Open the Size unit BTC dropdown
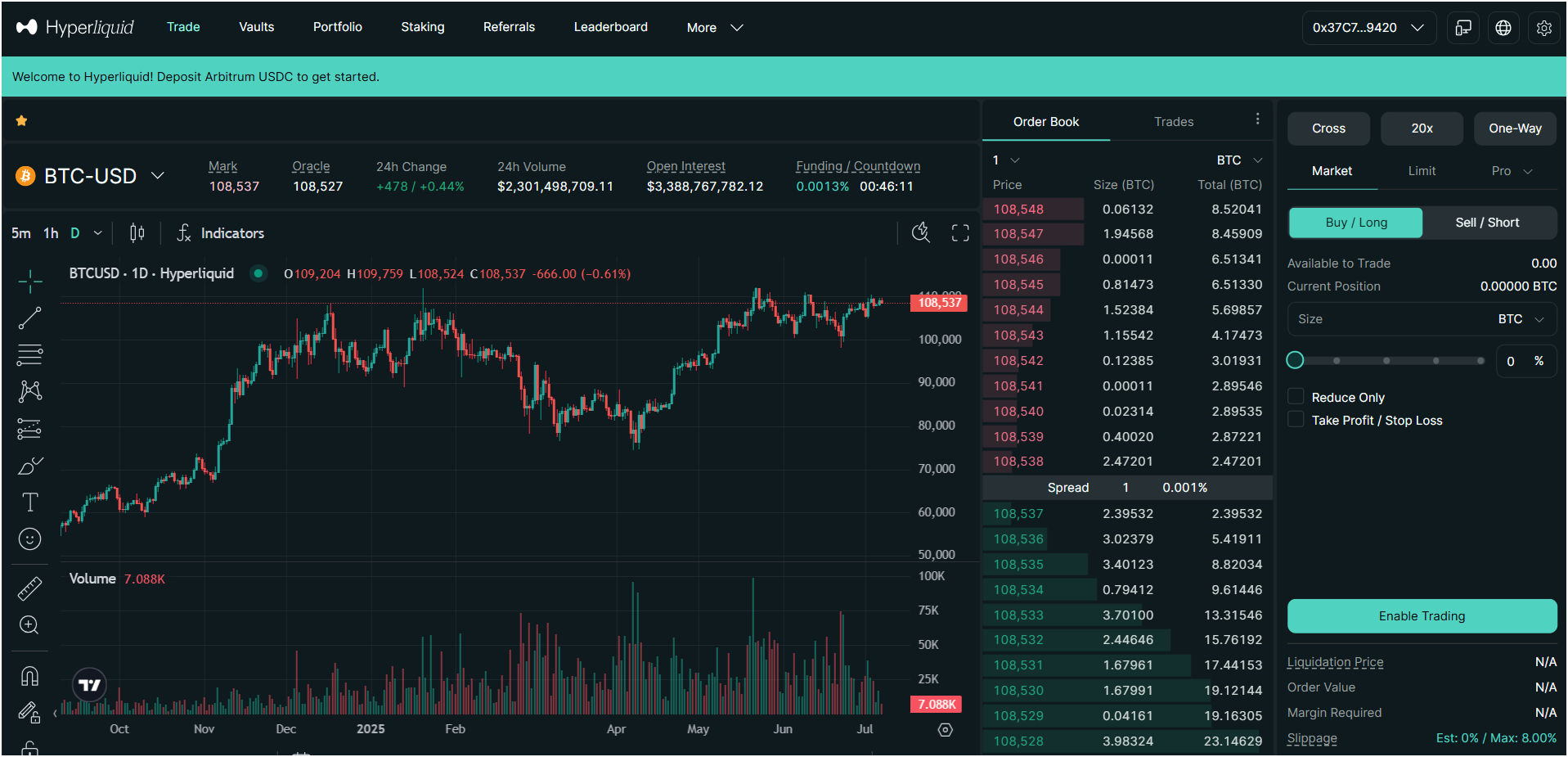Image resolution: width=1568 pixels, height=757 pixels. 1521,319
